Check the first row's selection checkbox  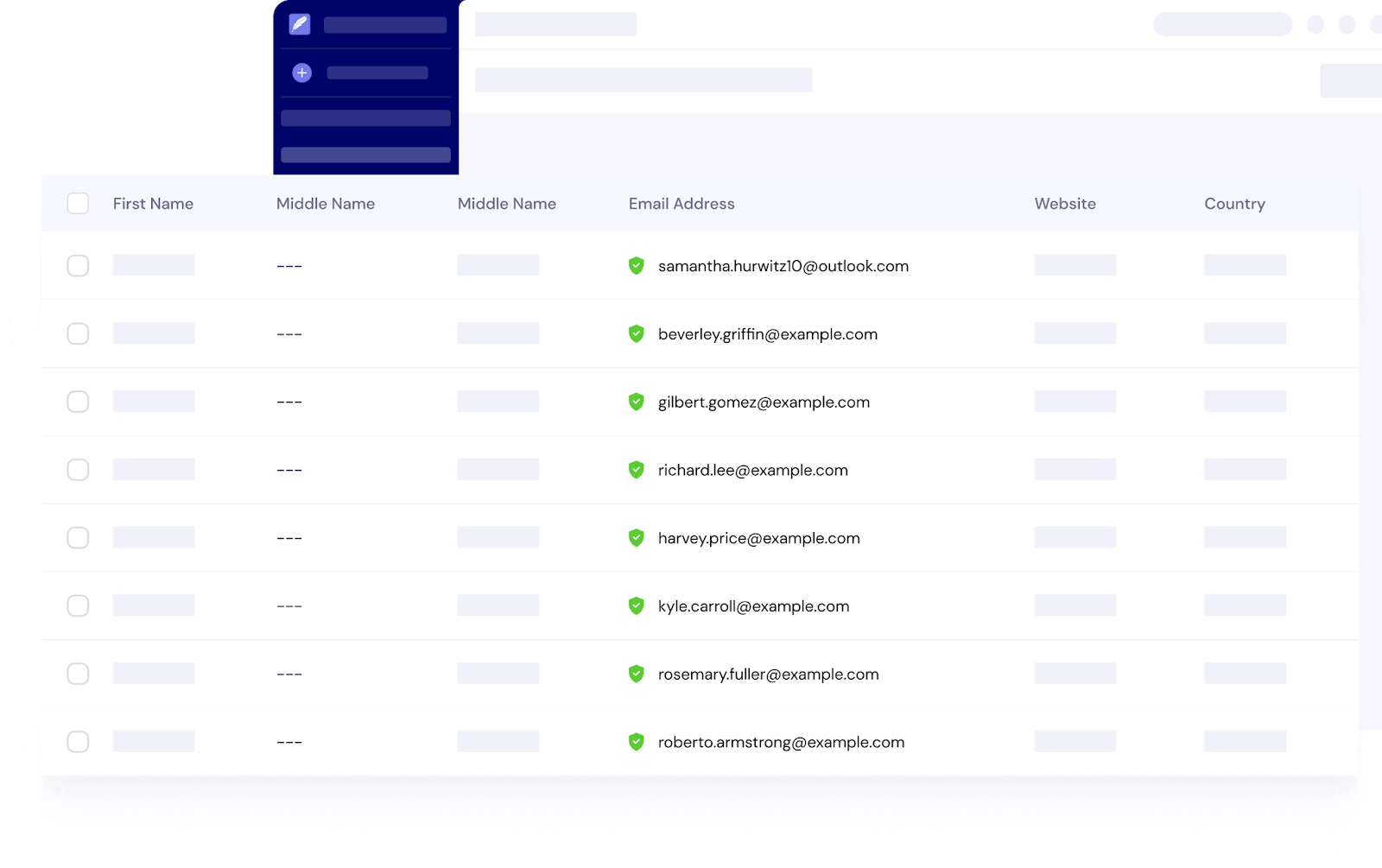click(78, 266)
